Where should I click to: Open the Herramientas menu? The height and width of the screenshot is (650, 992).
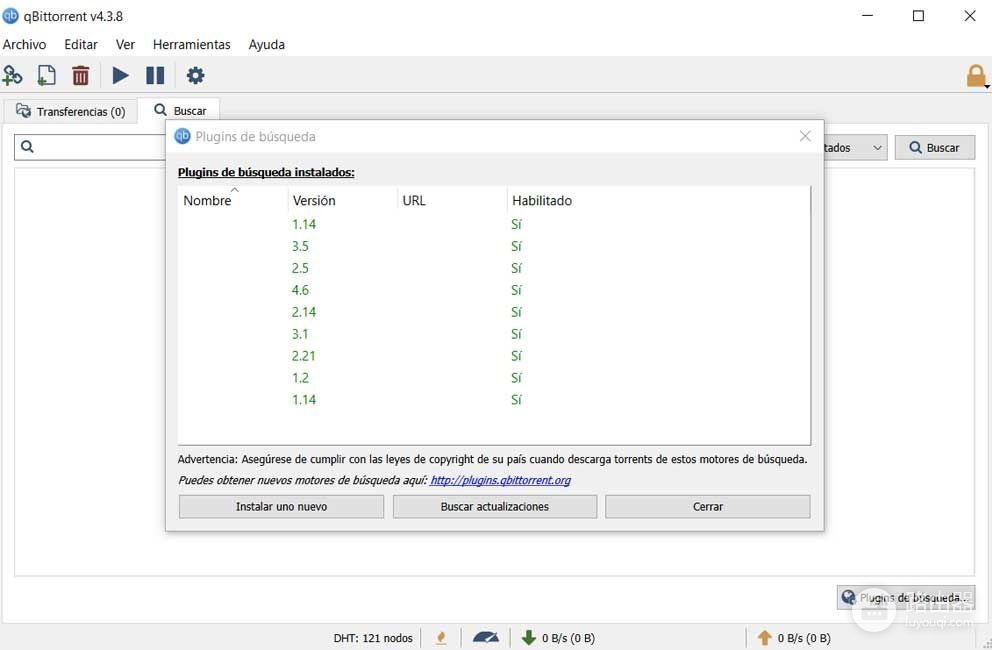click(192, 44)
